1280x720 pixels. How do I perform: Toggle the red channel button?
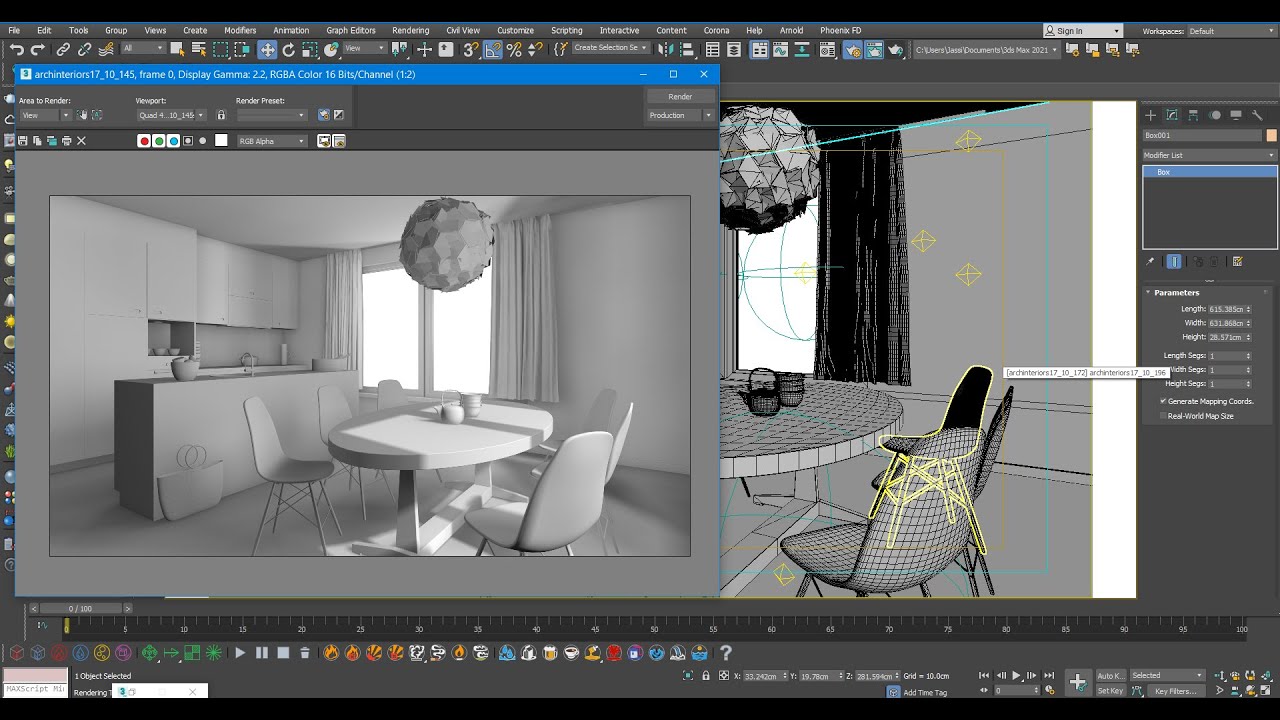(144, 141)
